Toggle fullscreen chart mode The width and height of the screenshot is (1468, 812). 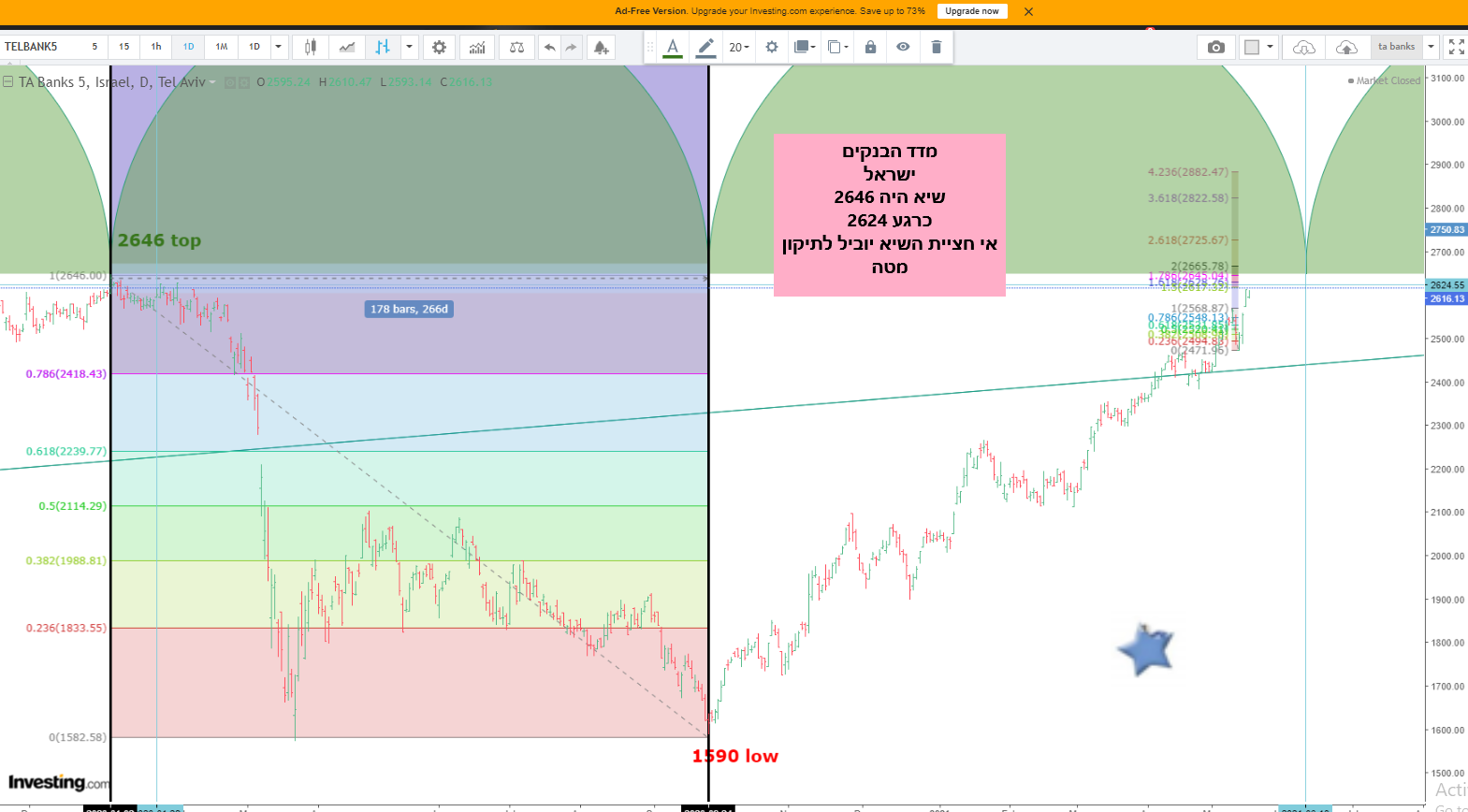[x=1457, y=47]
